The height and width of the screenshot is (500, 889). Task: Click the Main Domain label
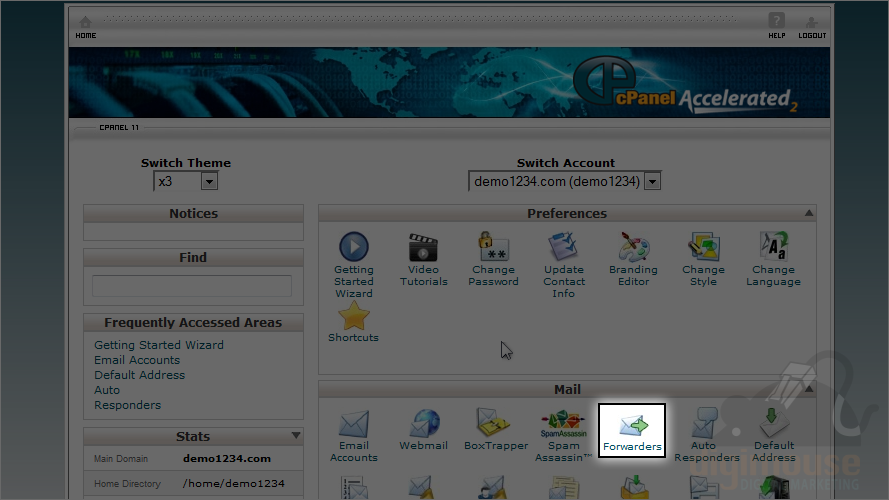121,459
